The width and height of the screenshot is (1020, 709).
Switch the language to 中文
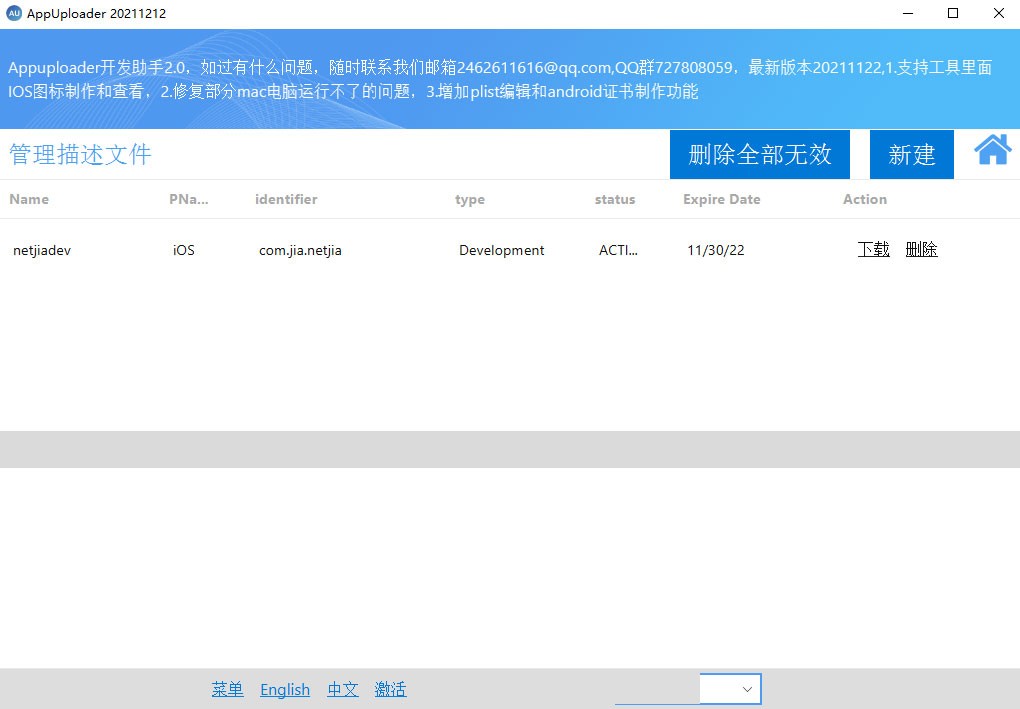click(342, 689)
